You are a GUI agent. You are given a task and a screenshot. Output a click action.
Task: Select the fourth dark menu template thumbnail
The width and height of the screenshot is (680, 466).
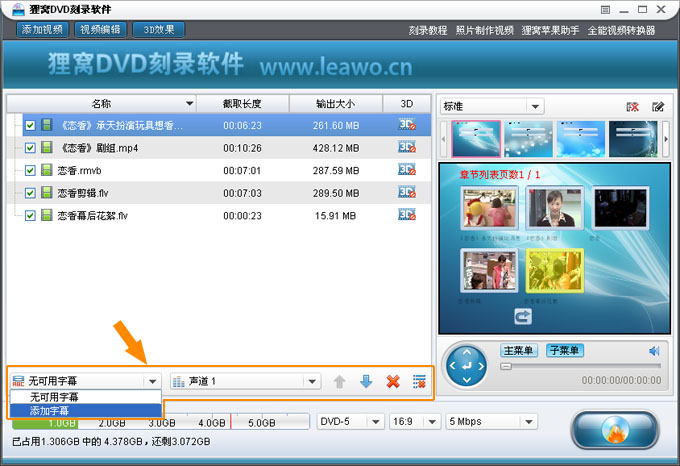633,139
